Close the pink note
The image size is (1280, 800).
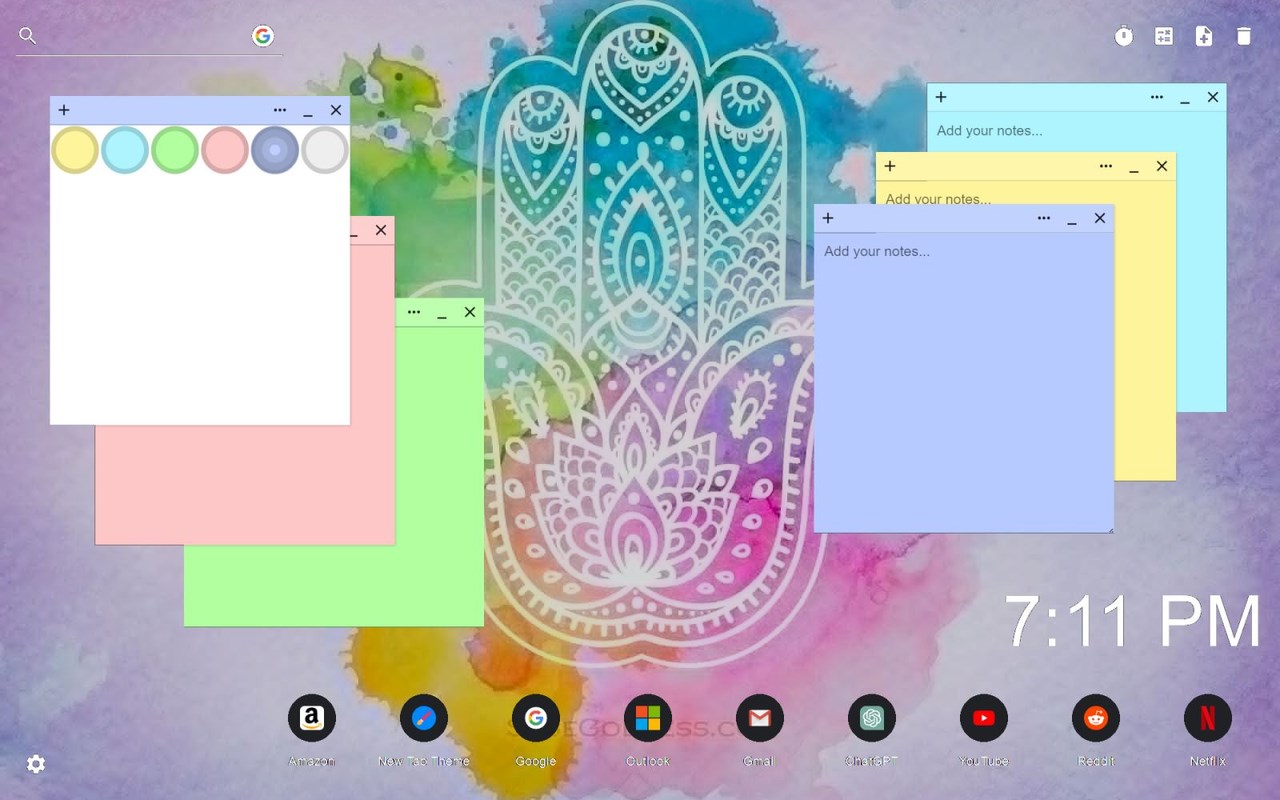click(381, 230)
